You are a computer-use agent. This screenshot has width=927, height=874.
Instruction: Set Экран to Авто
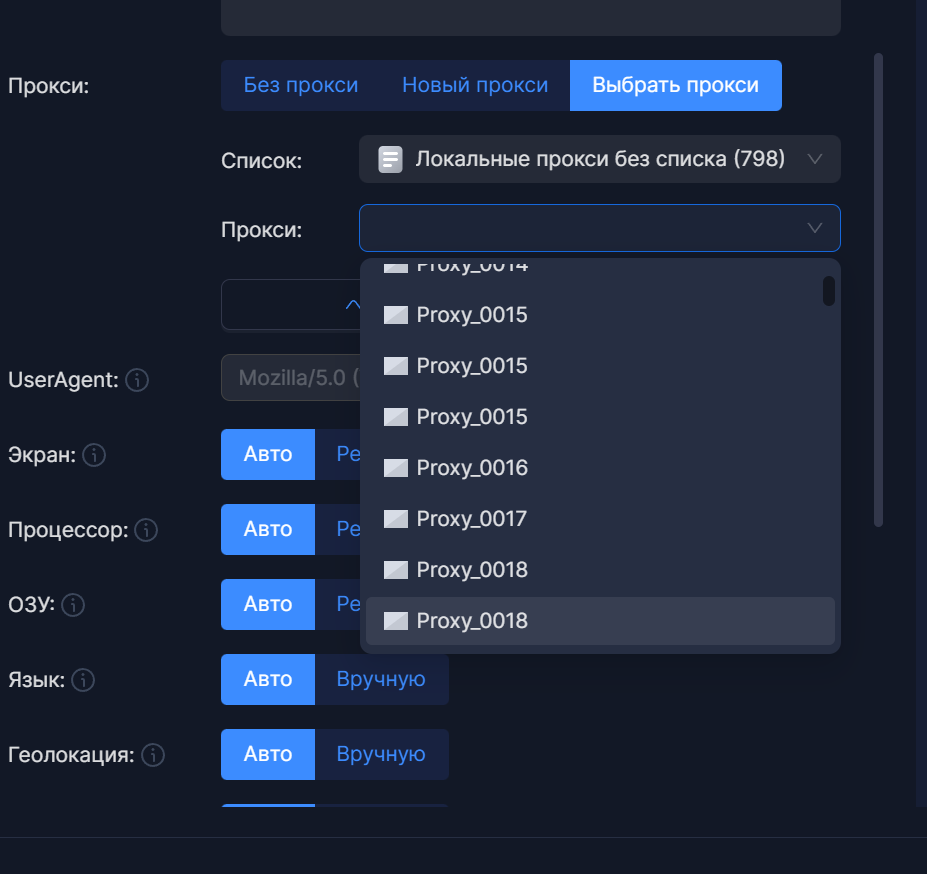pyautogui.click(x=268, y=455)
